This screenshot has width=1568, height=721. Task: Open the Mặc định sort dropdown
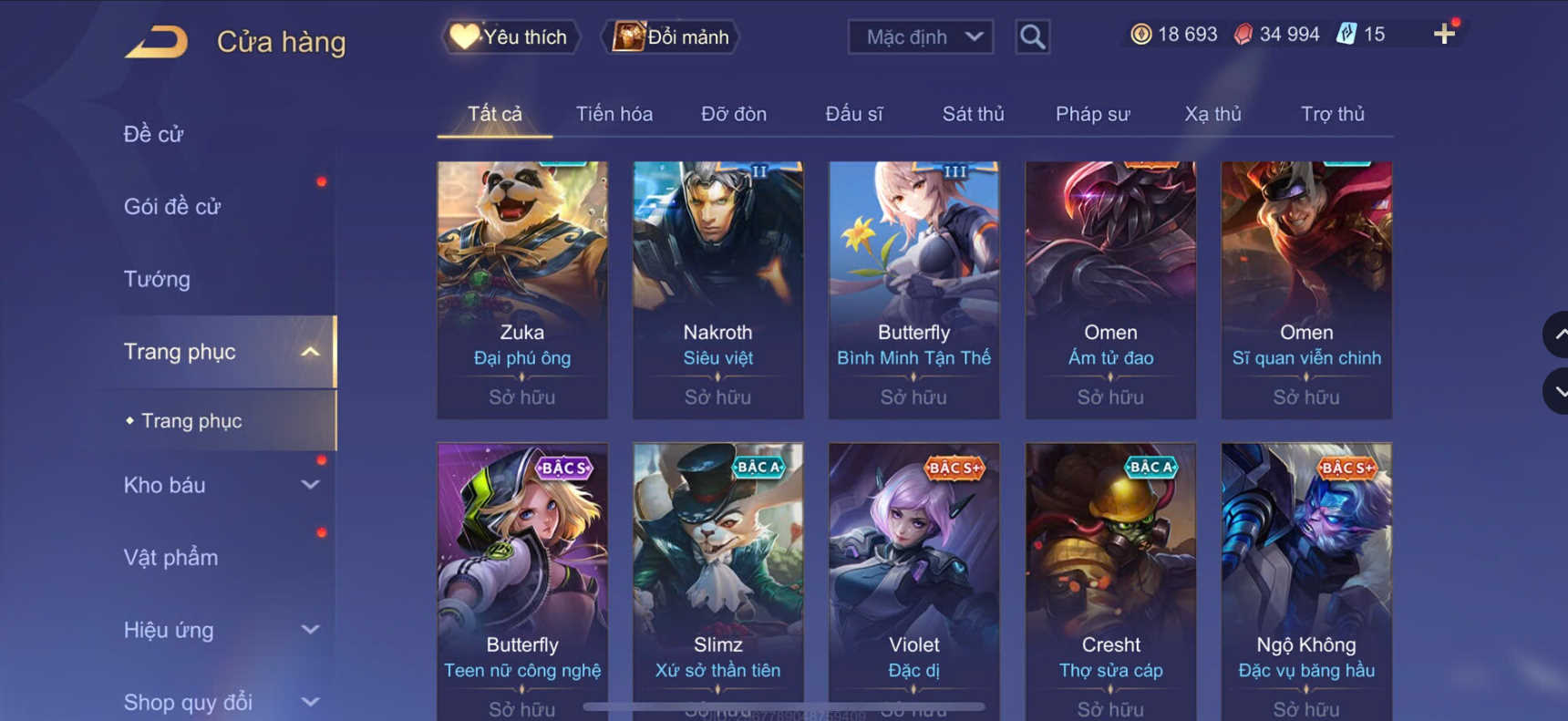(x=921, y=37)
